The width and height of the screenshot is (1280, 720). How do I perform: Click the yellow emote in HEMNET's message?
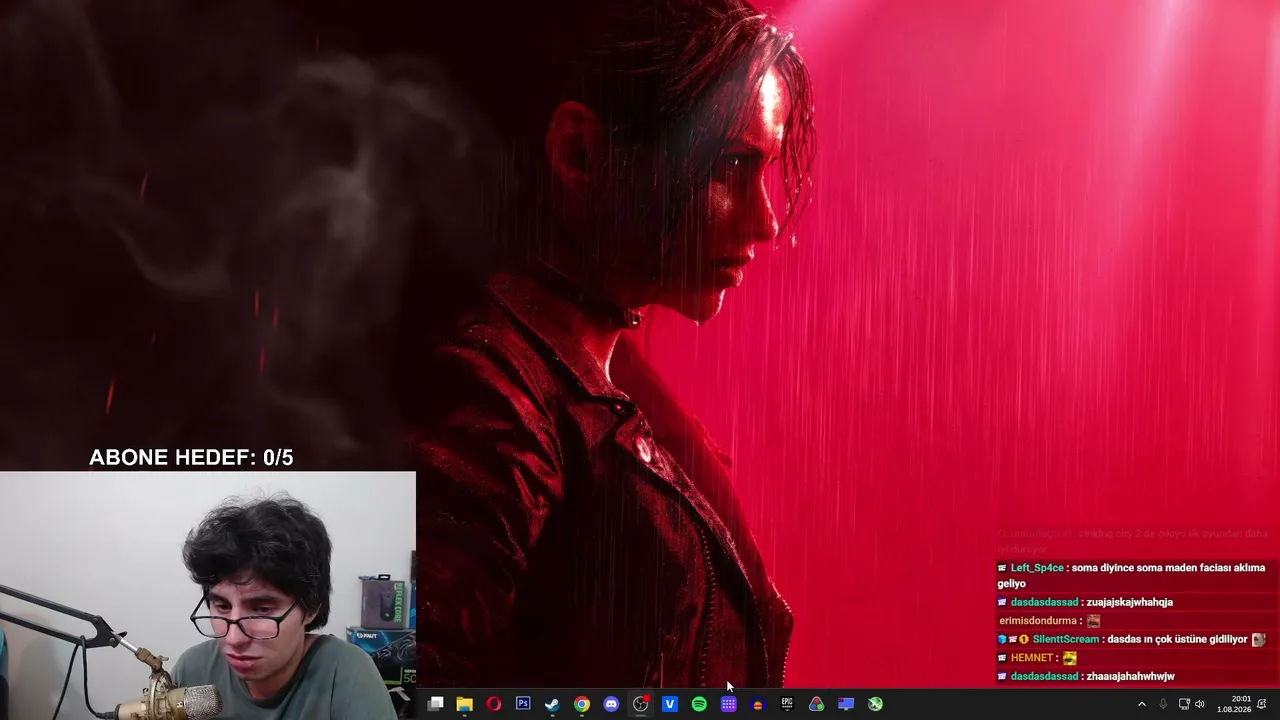[1070, 658]
